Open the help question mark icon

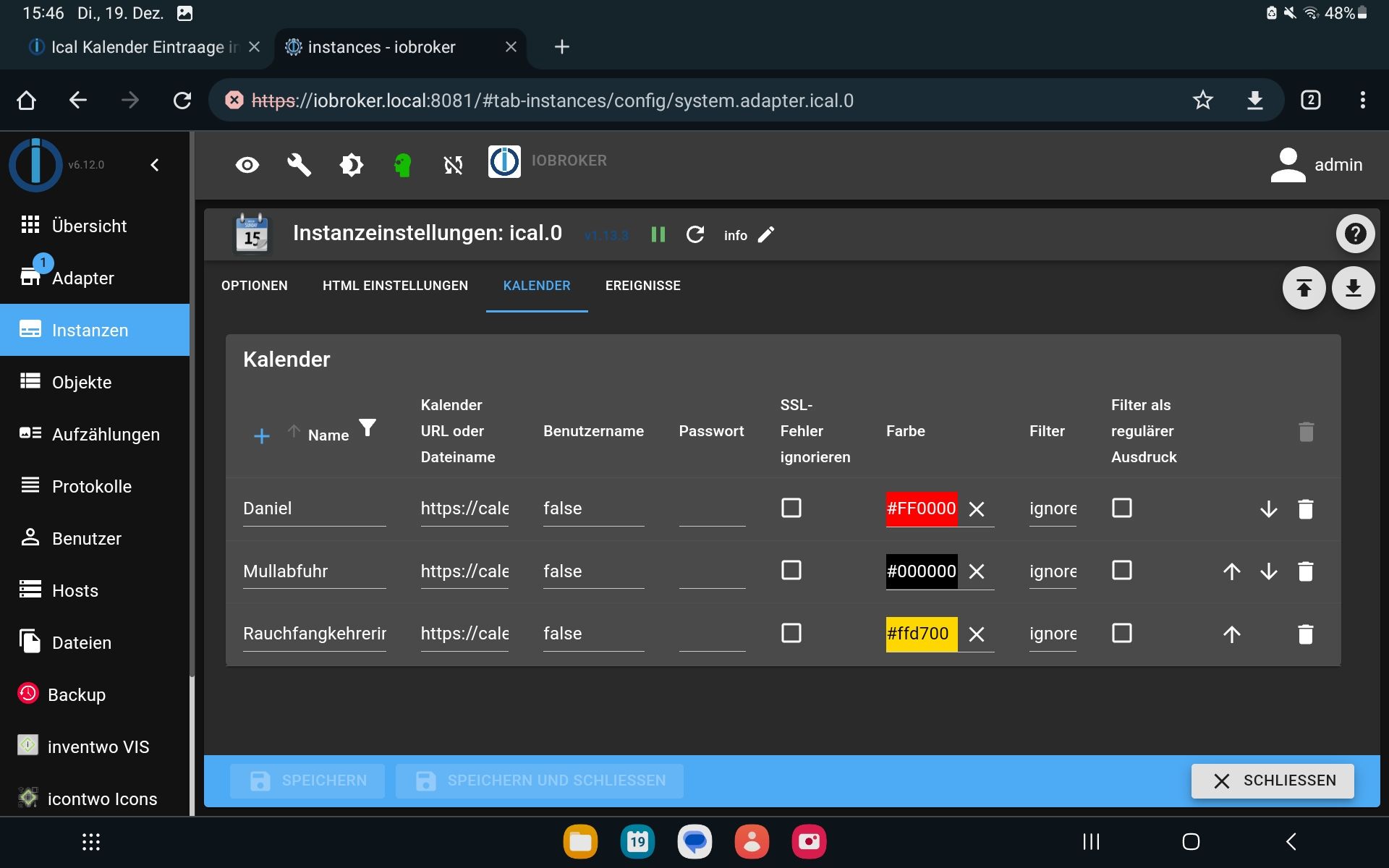pyautogui.click(x=1354, y=234)
